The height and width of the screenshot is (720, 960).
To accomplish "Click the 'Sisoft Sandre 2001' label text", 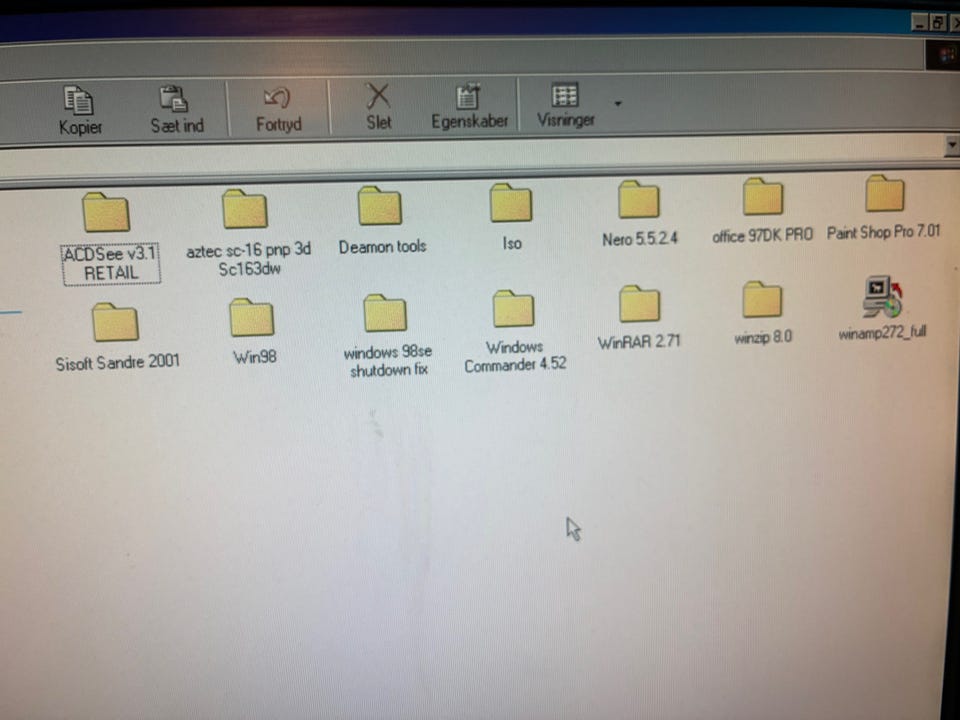I will point(118,362).
